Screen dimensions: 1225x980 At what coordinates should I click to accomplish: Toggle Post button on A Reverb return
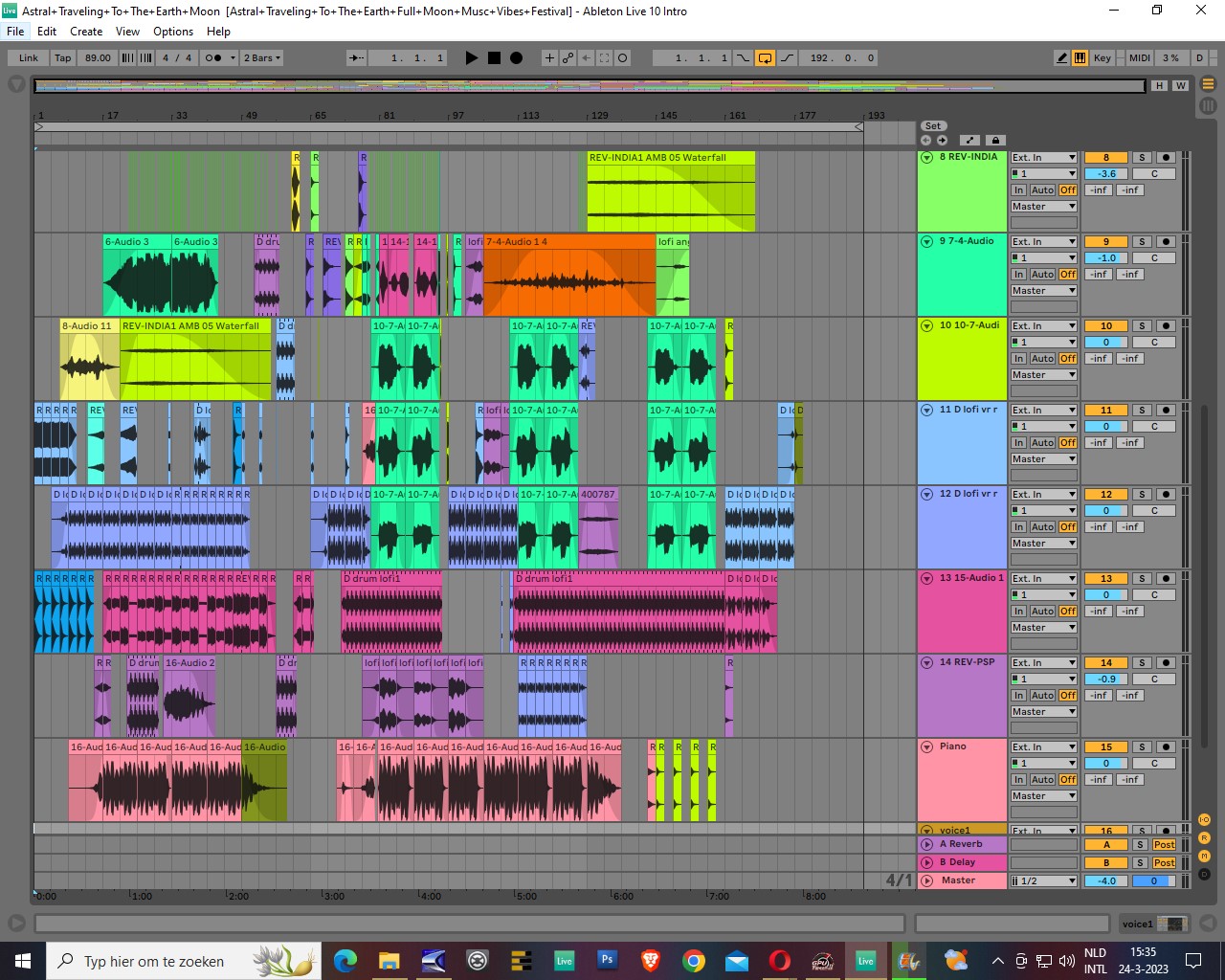coord(1164,845)
